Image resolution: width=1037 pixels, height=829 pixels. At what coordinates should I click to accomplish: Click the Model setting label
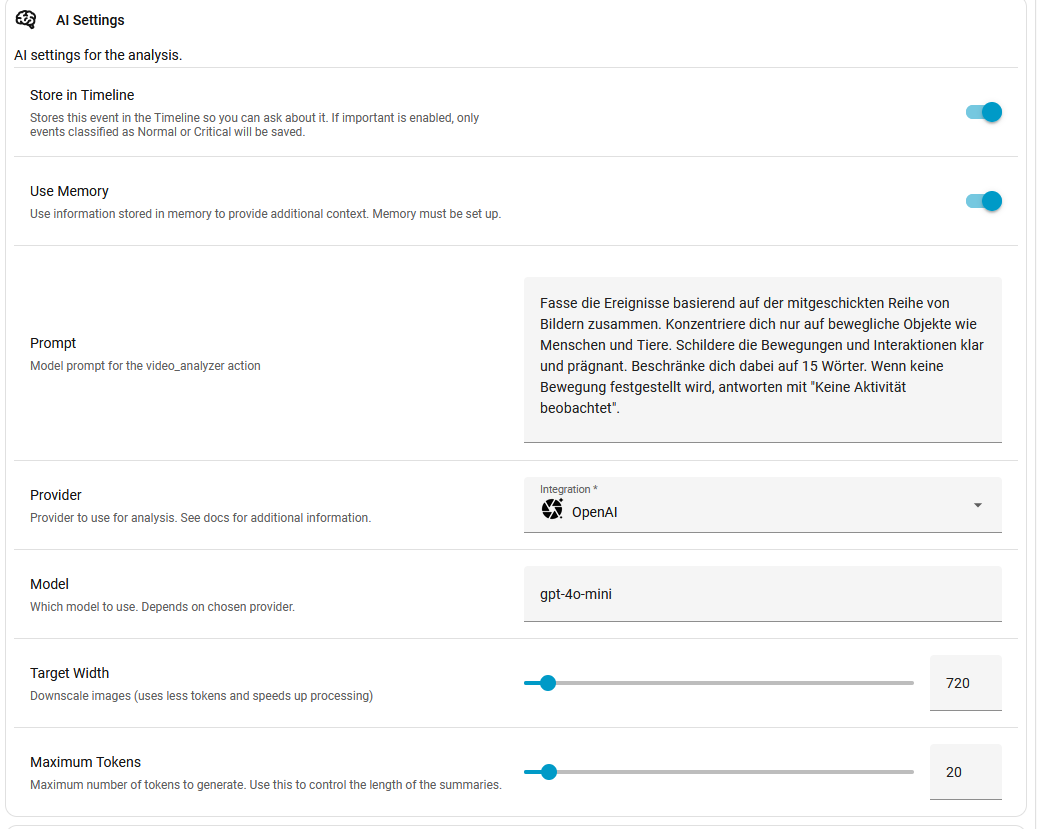50,584
